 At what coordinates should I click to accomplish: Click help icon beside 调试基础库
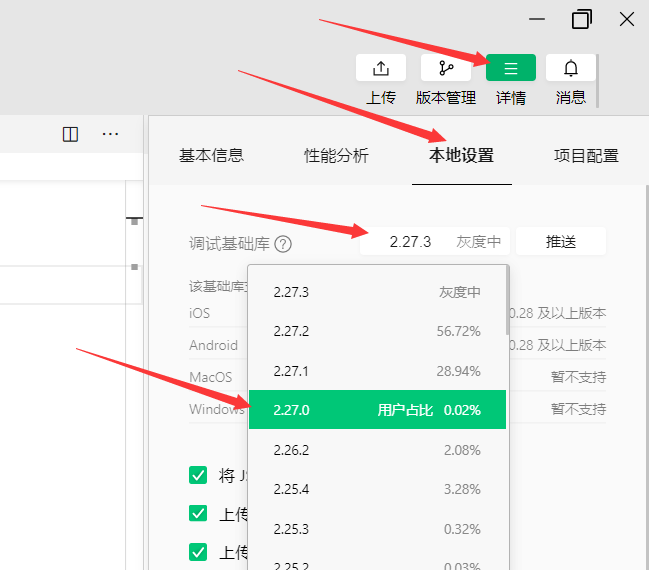[x=283, y=244]
